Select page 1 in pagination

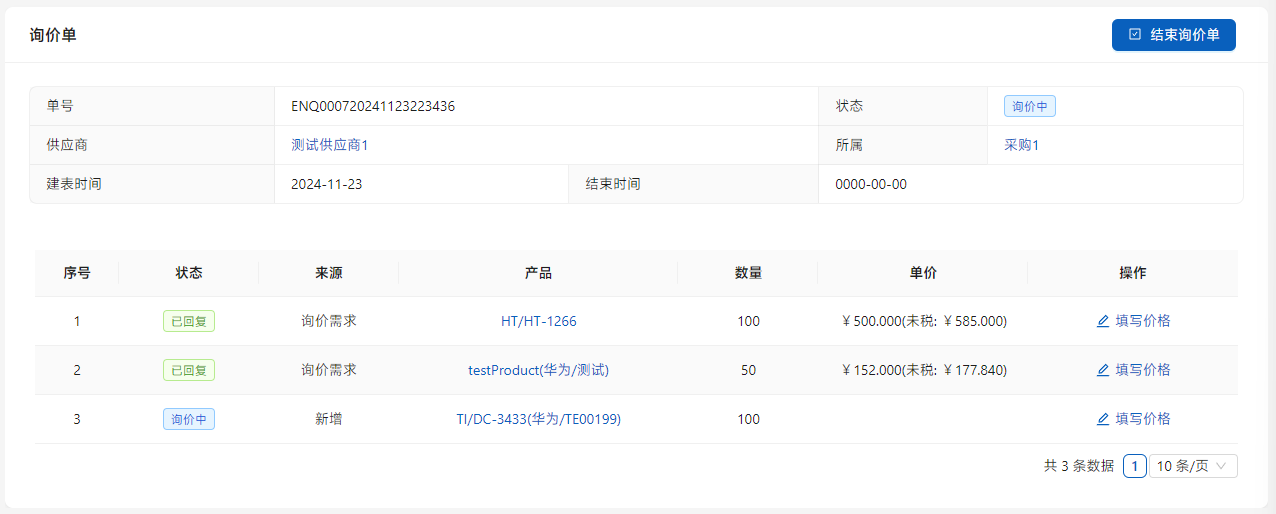coord(1134,466)
